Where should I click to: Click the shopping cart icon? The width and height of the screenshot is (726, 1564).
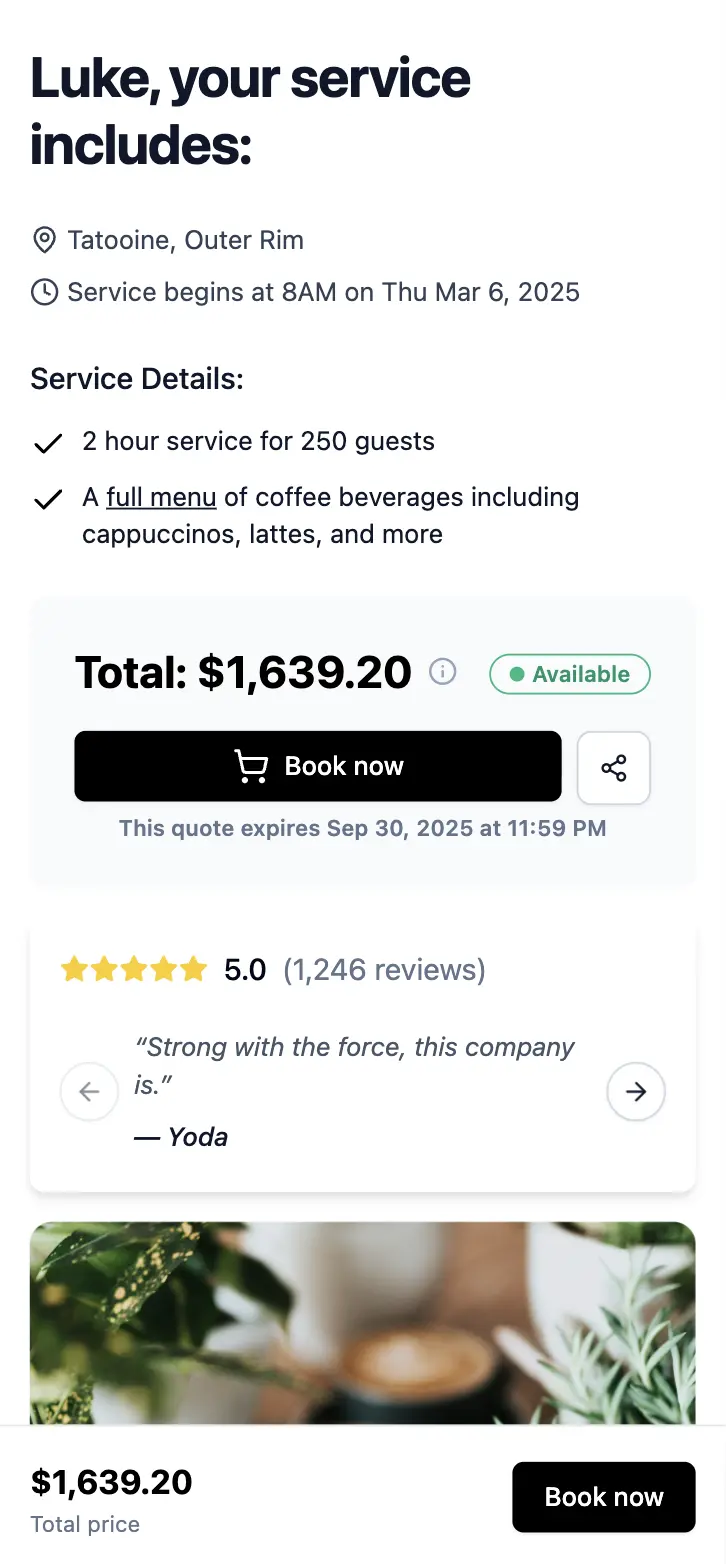(x=251, y=766)
